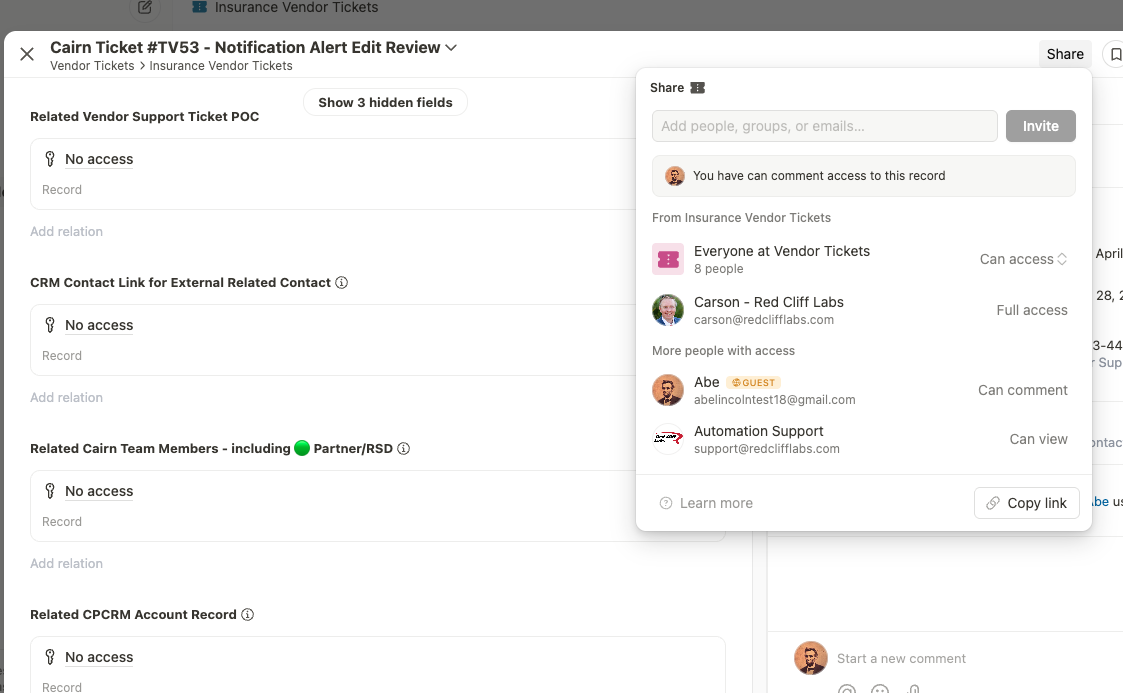
Task: Click the link icon on Copy link button
Action: [992, 503]
